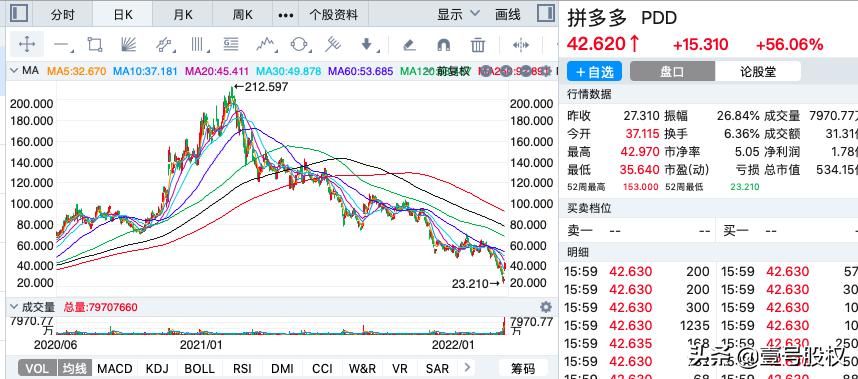
Task: Click the trash delete drawings icon
Action: [x=478, y=45]
